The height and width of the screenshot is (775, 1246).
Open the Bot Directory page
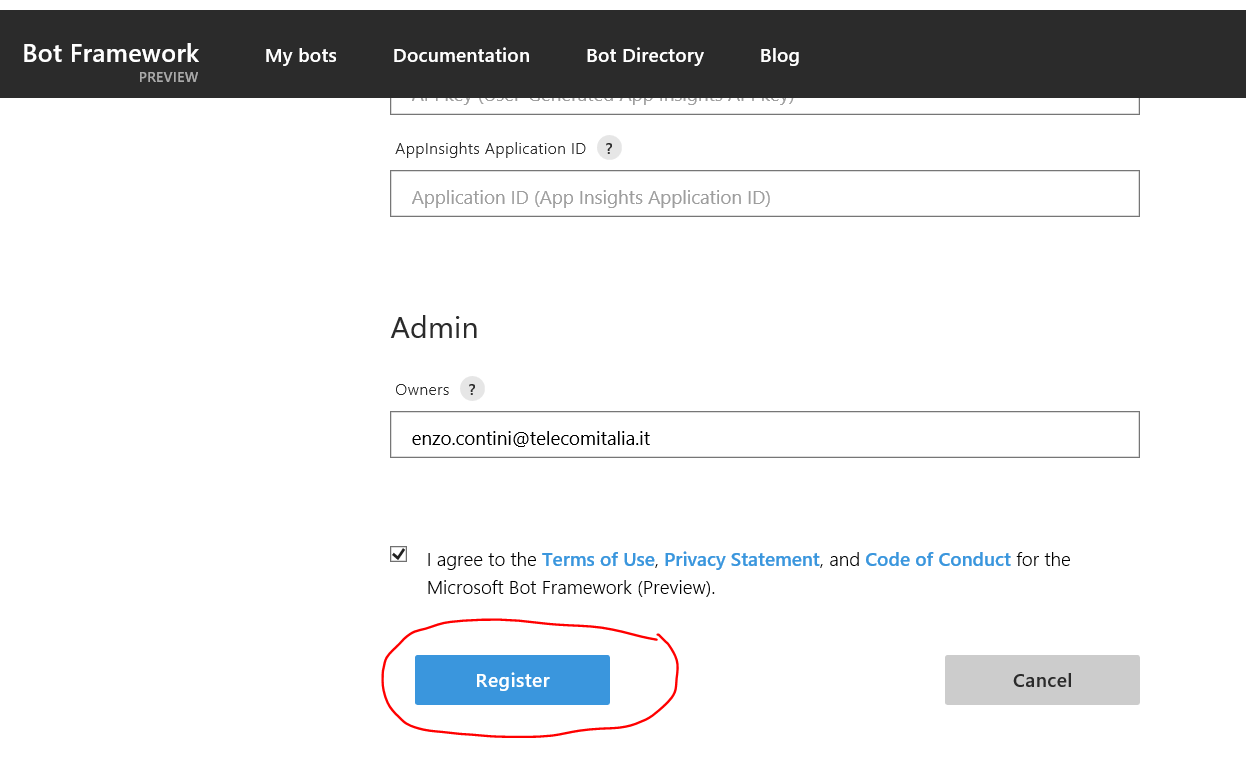point(645,56)
